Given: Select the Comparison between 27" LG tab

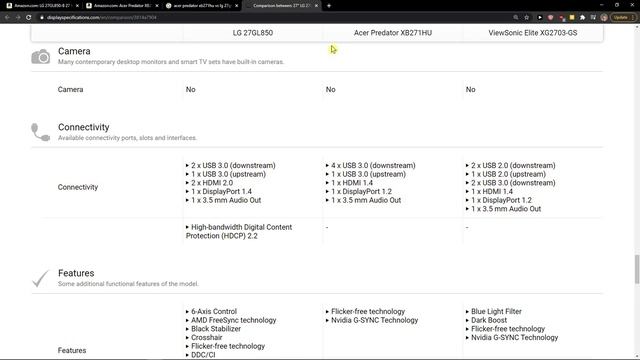Looking at the screenshot, I should [282, 6].
